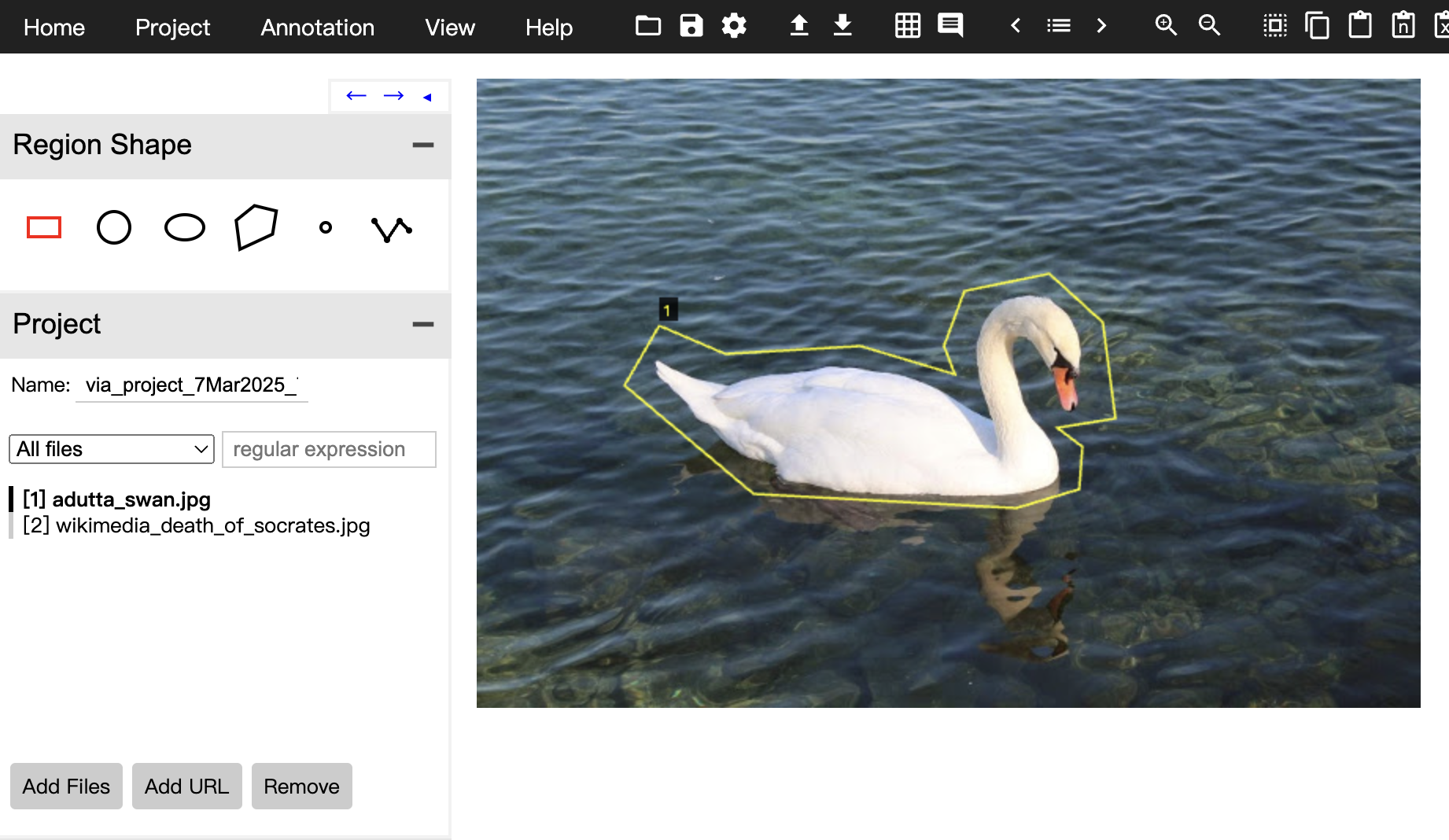The image size is (1449, 840).
Task: Click the Remove button
Action: 302,787
